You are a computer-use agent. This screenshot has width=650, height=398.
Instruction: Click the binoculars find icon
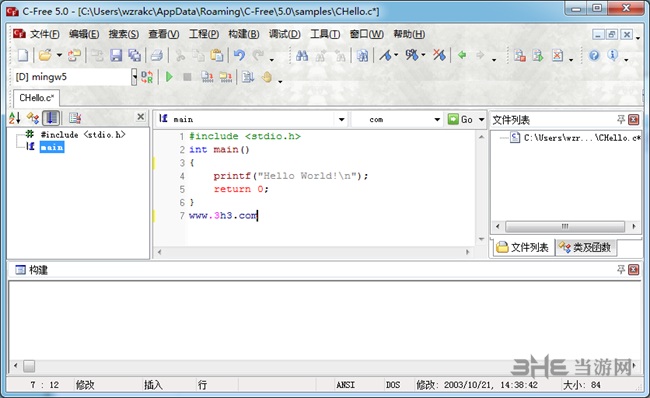point(302,55)
